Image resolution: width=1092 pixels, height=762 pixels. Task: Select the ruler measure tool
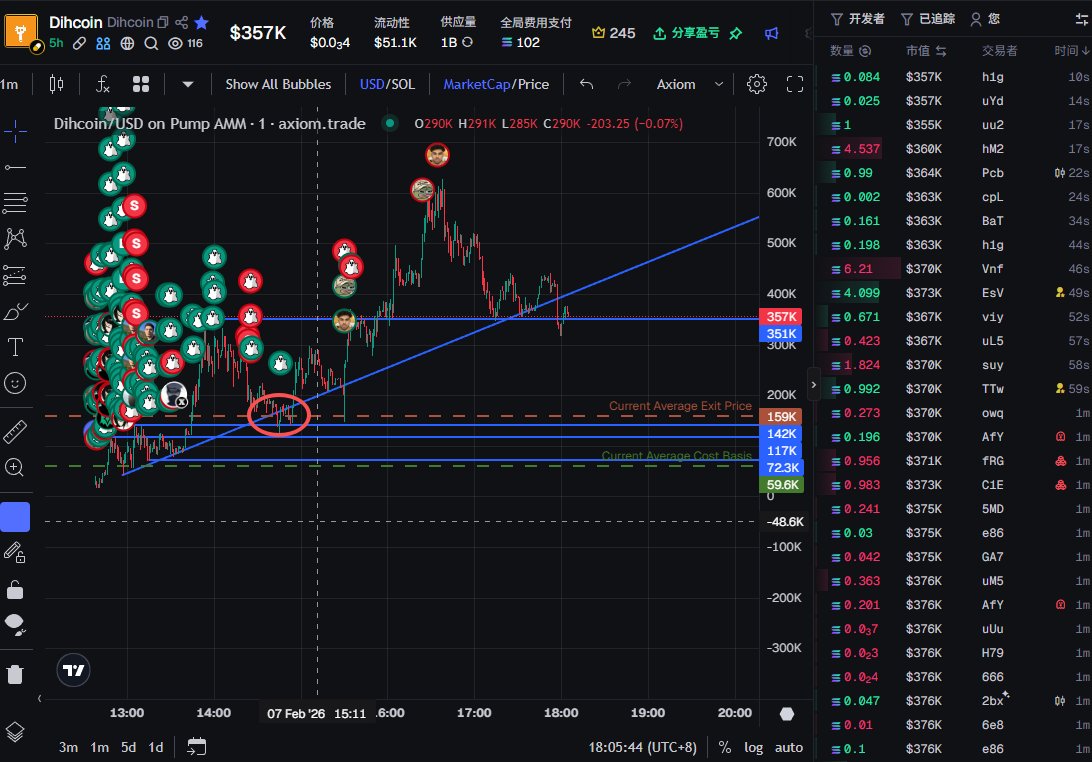[15, 432]
